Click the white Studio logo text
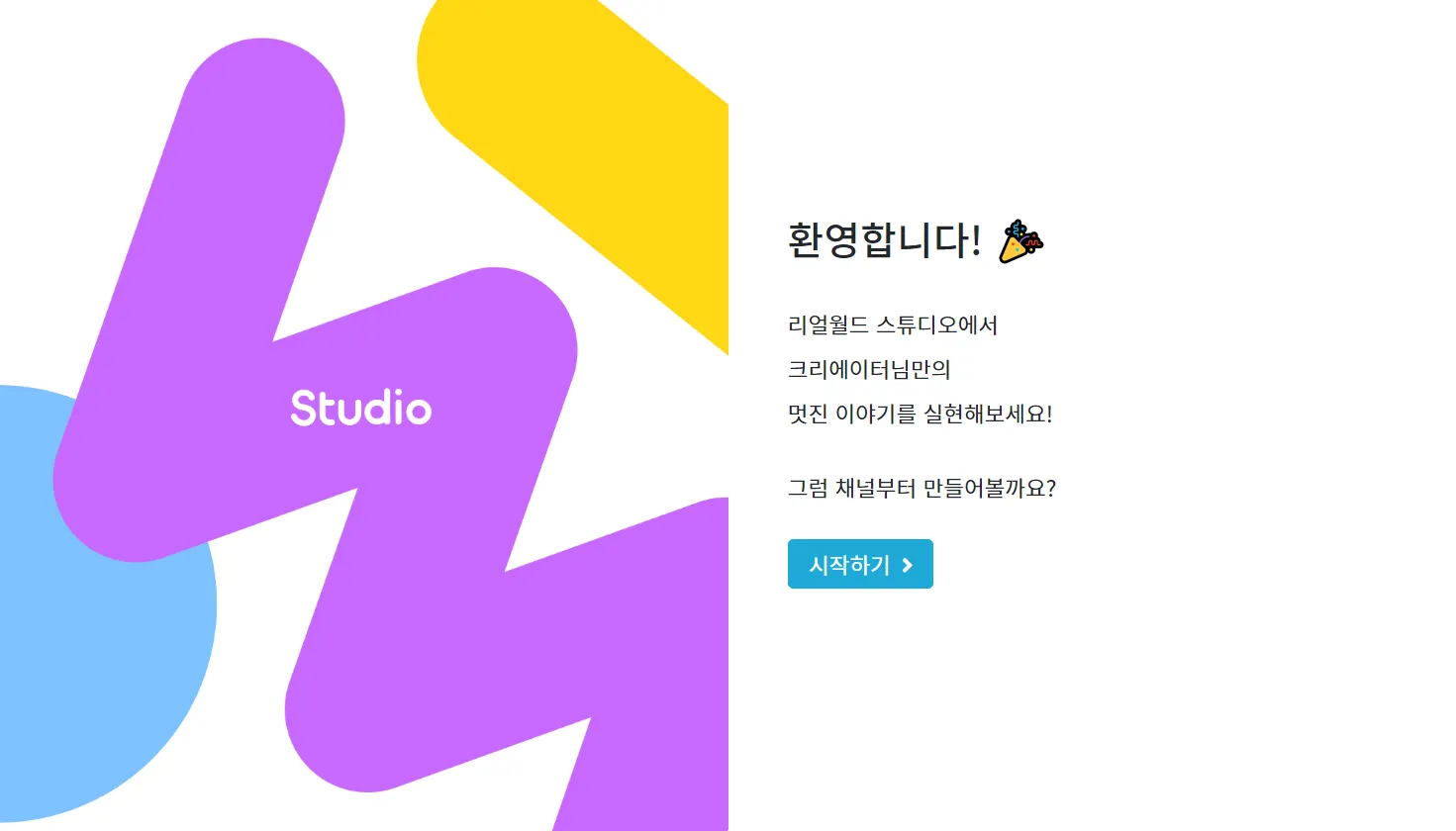 pos(361,409)
